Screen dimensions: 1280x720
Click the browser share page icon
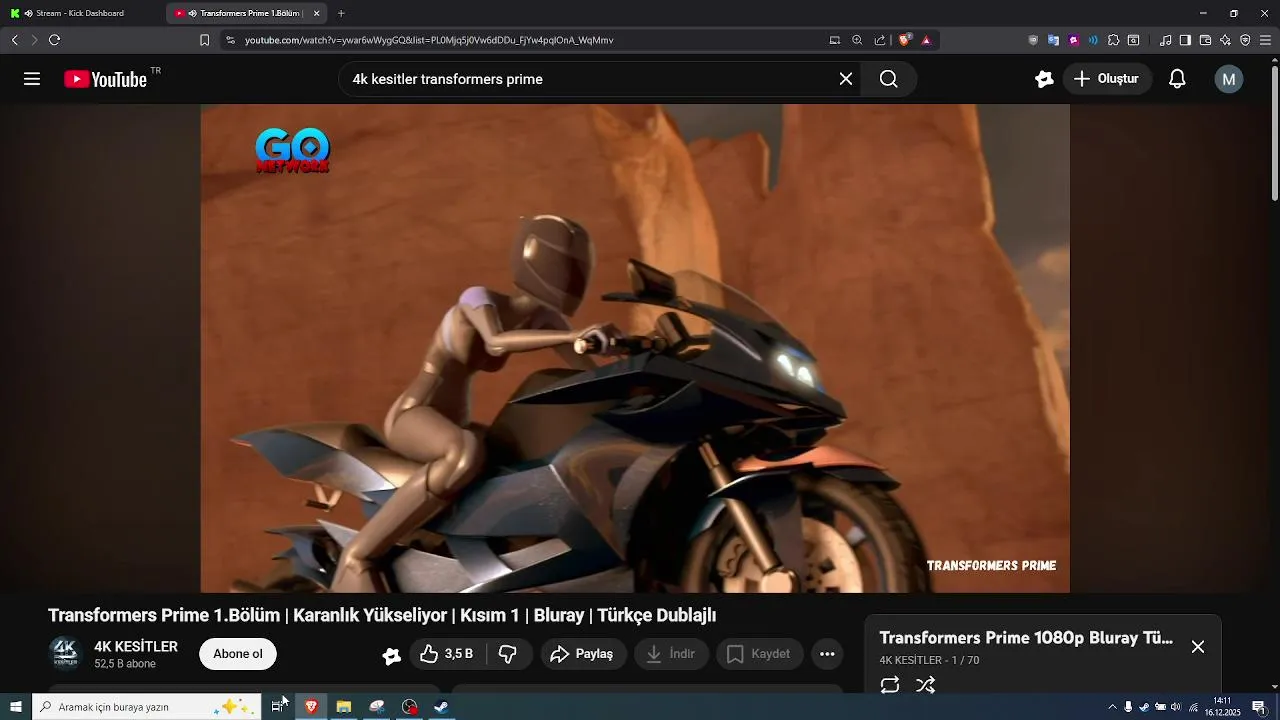point(880,40)
